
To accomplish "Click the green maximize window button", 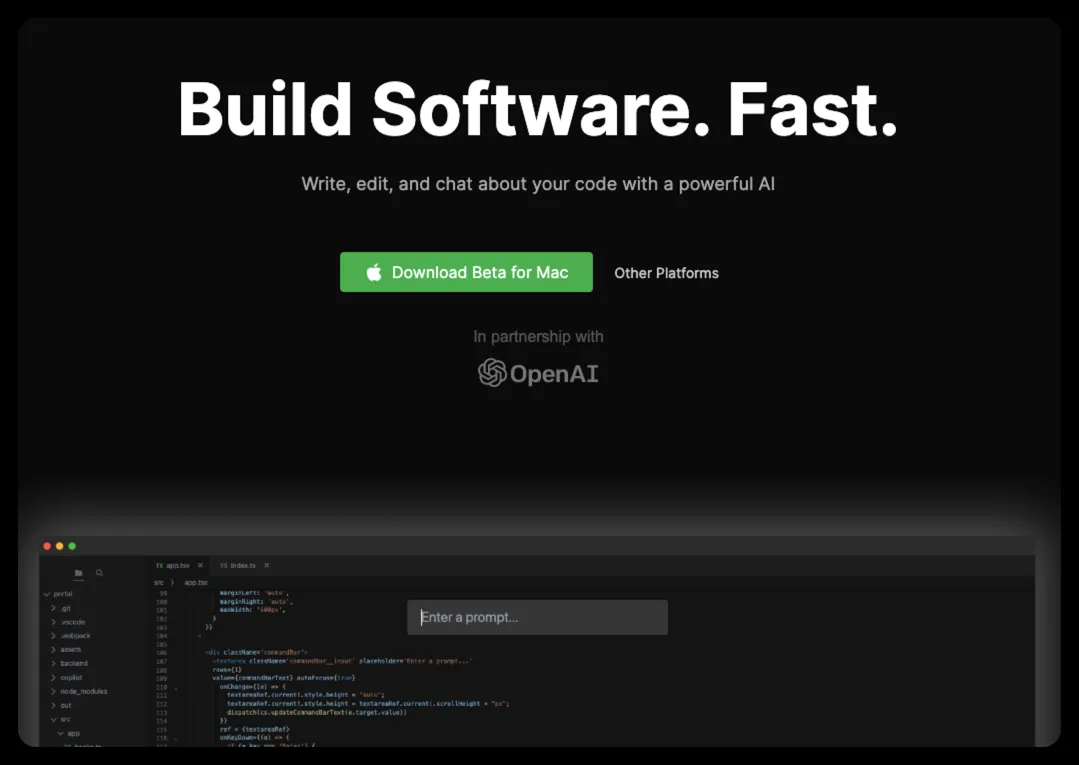I will click(72, 546).
